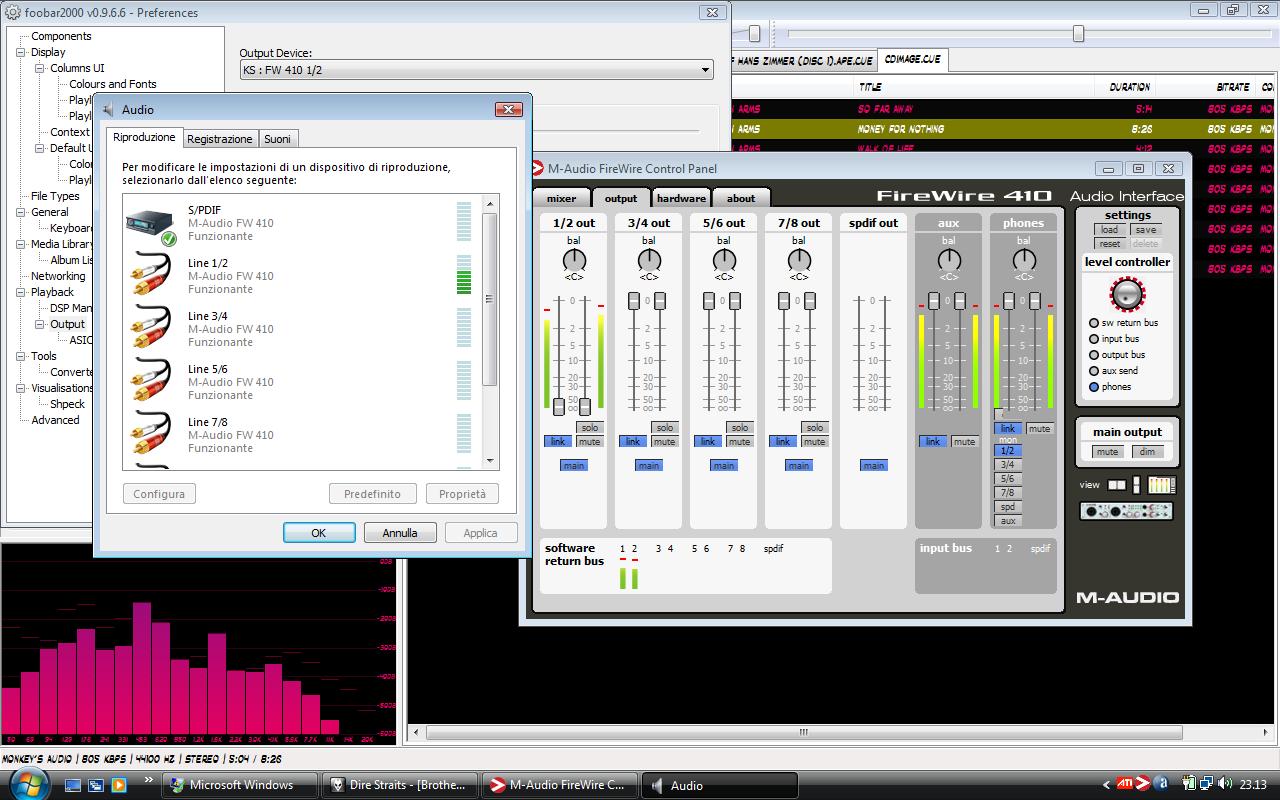
Task: Click the FireWire 410 hardware picture icon
Action: (x=1126, y=510)
